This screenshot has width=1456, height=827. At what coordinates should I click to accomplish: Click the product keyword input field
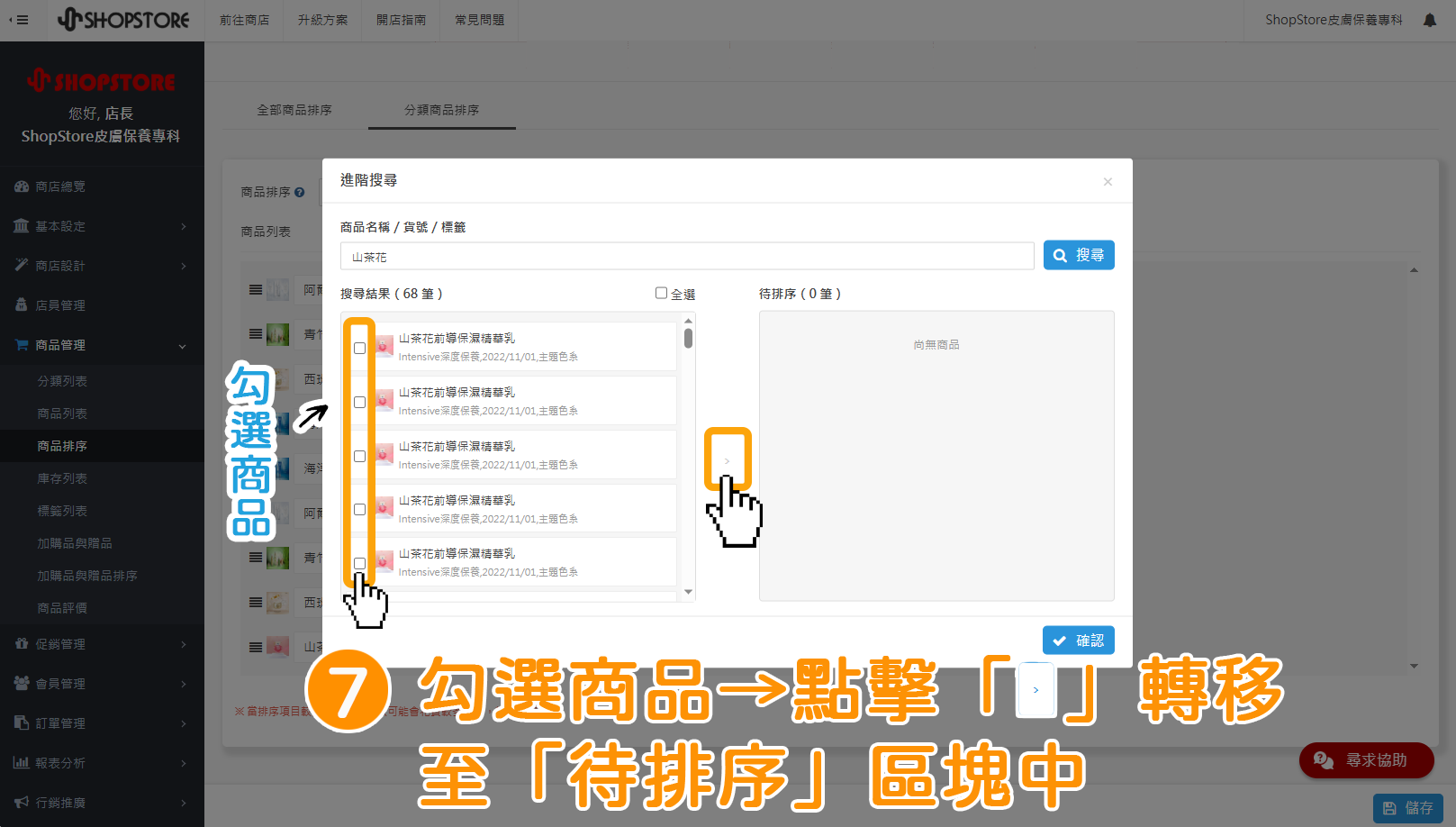point(687,256)
